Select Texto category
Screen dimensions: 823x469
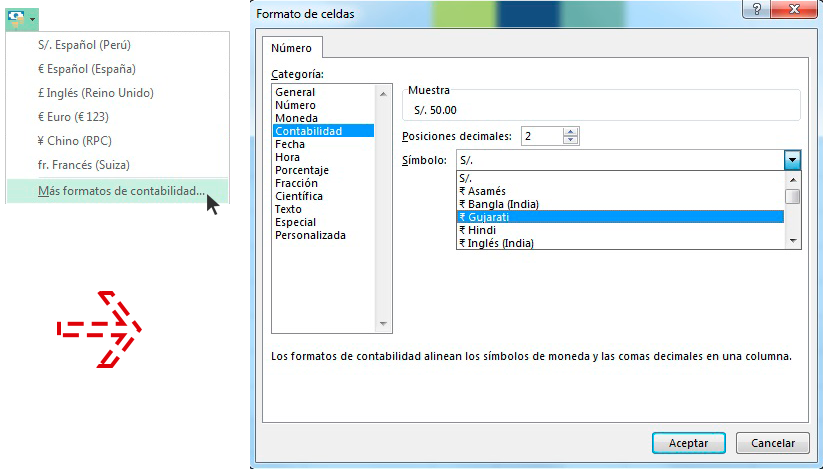coord(288,209)
